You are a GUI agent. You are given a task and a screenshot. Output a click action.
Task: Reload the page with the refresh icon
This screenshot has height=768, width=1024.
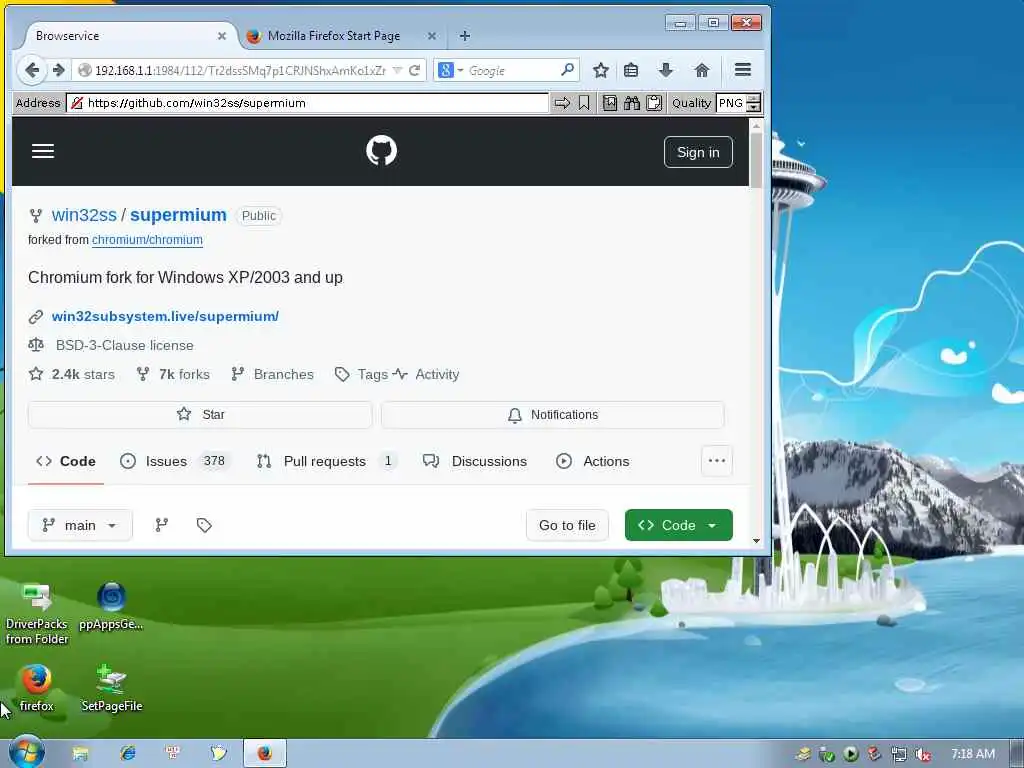[x=414, y=70]
